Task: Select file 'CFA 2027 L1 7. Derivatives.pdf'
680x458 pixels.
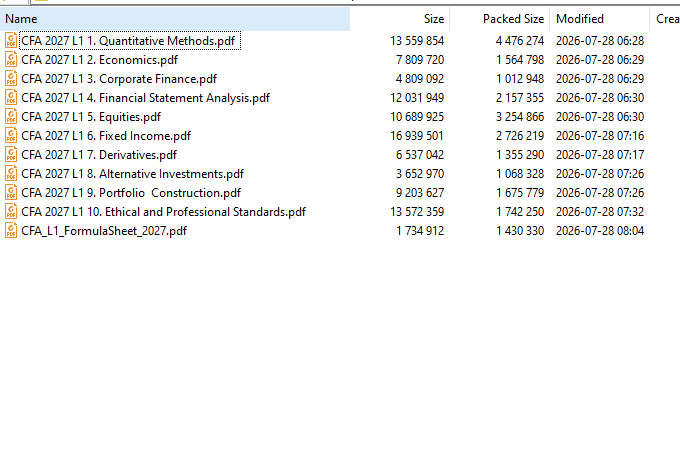Action: tap(99, 155)
